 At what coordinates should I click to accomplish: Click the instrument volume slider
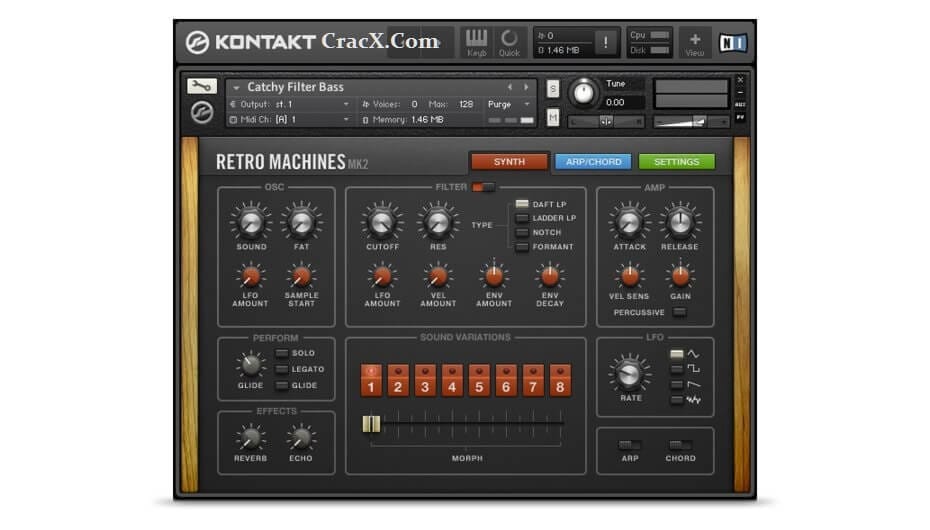pos(692,122)
